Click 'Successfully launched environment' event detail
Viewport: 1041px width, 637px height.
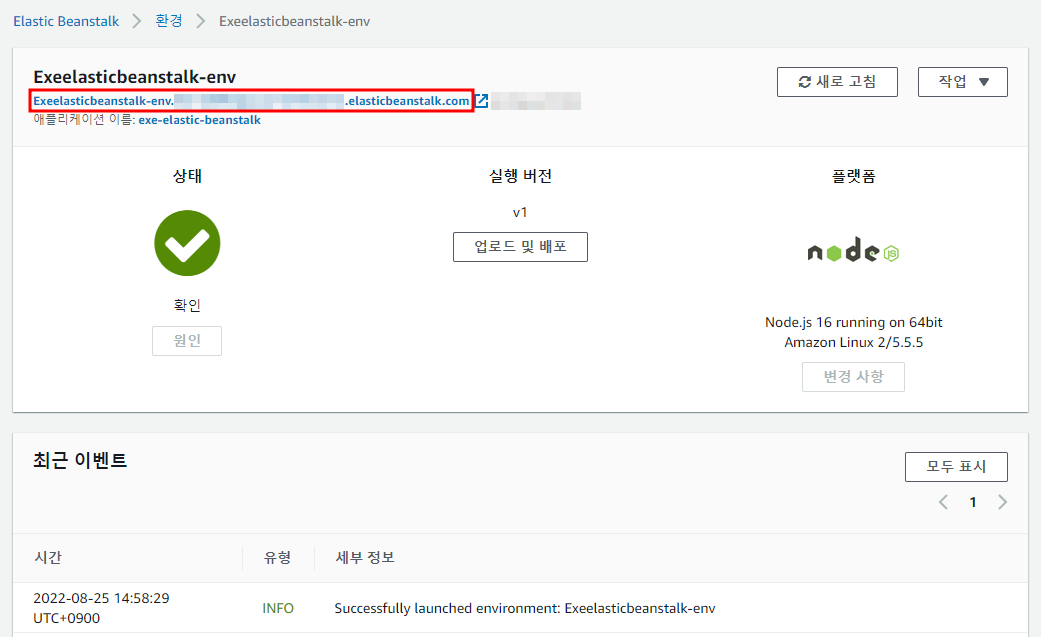tap(525, 608)
